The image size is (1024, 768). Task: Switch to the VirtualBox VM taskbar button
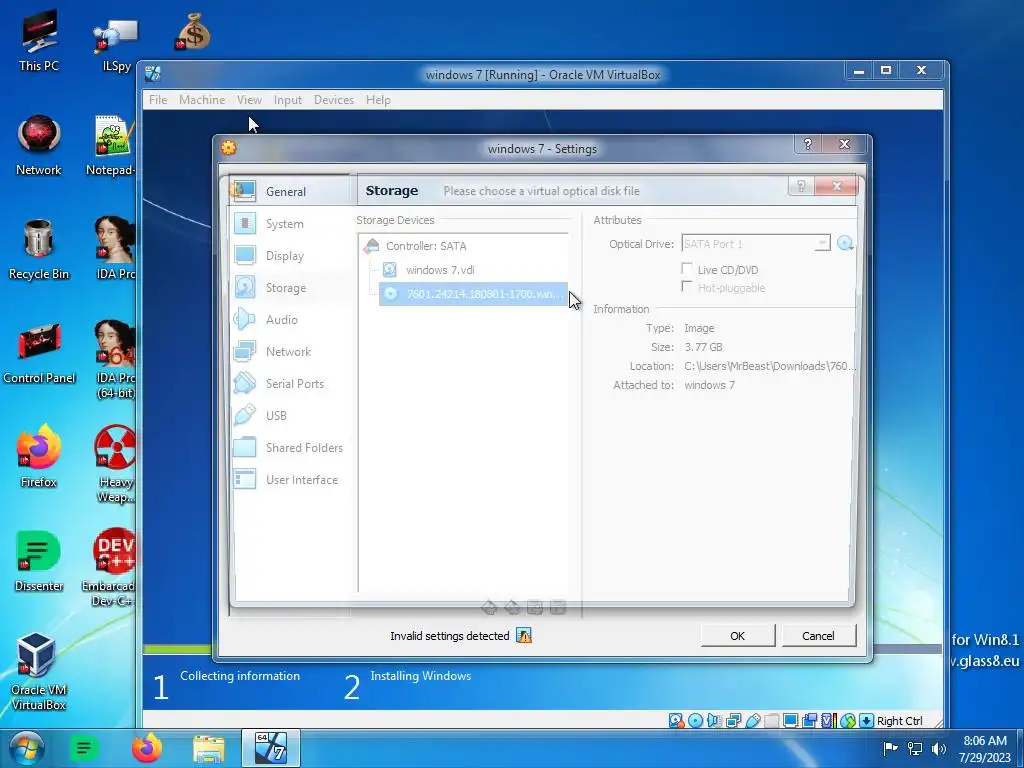tap(271, 748)
